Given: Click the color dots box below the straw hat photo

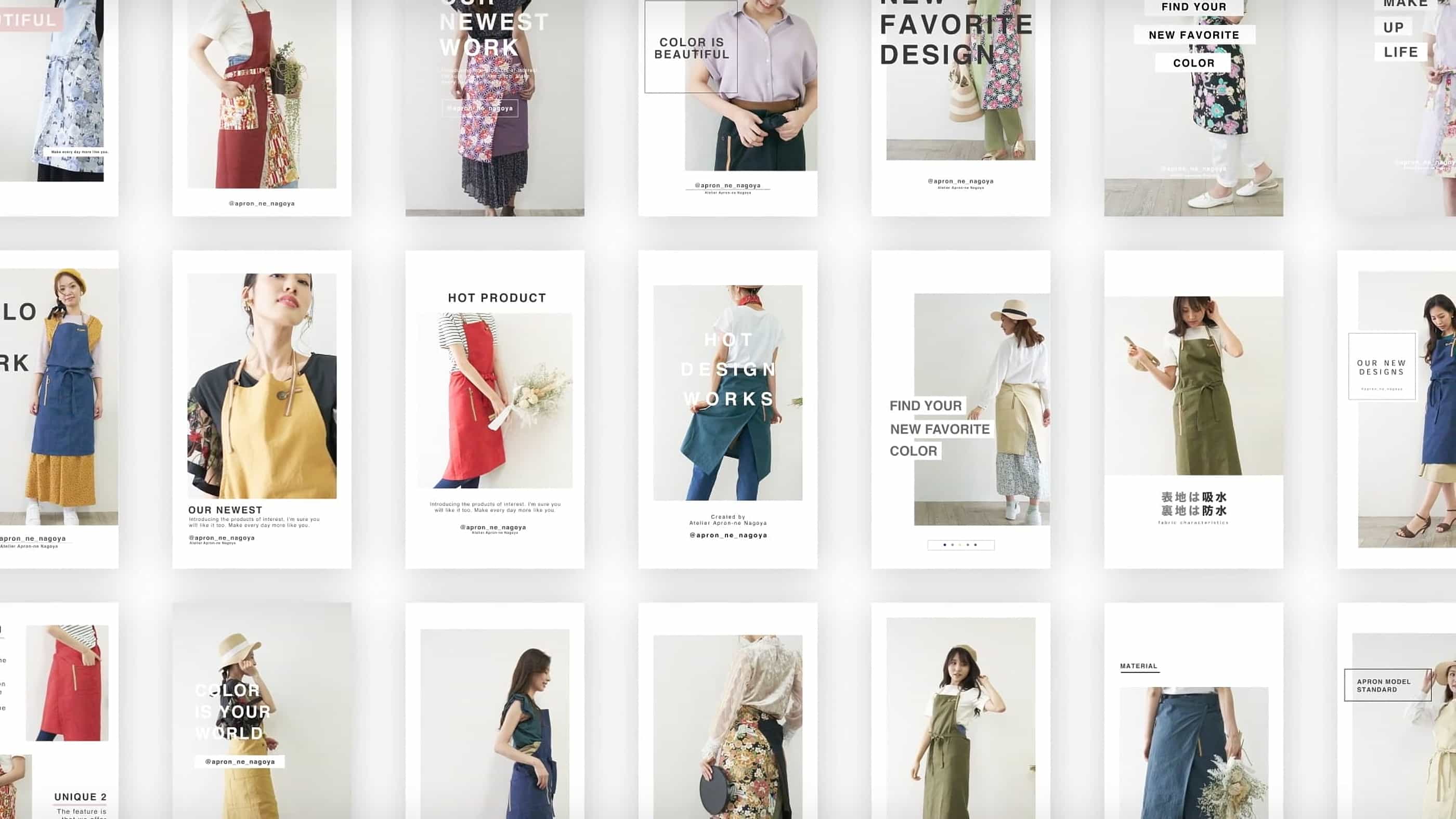Looking at the screenshot, I should coord(960,545).
